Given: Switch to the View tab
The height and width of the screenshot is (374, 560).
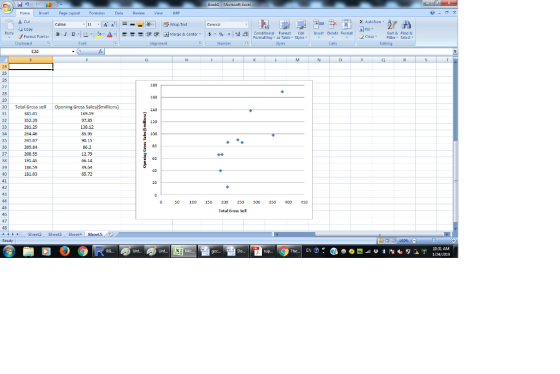Looking at the screenshot, I should pos(158,13).
